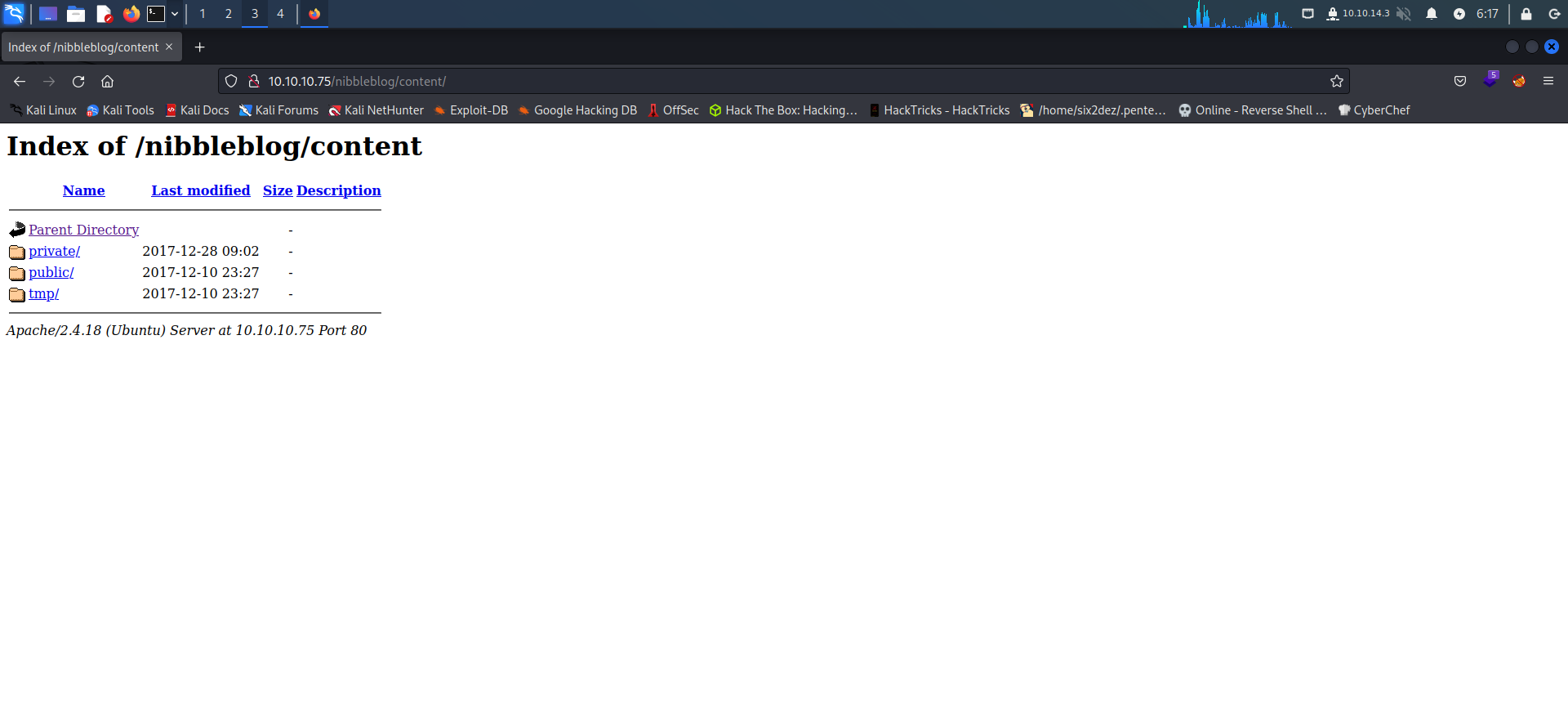Open the Kali Linux bookmark
This screenshot has width=1568, height=702.
coord(43,110)
